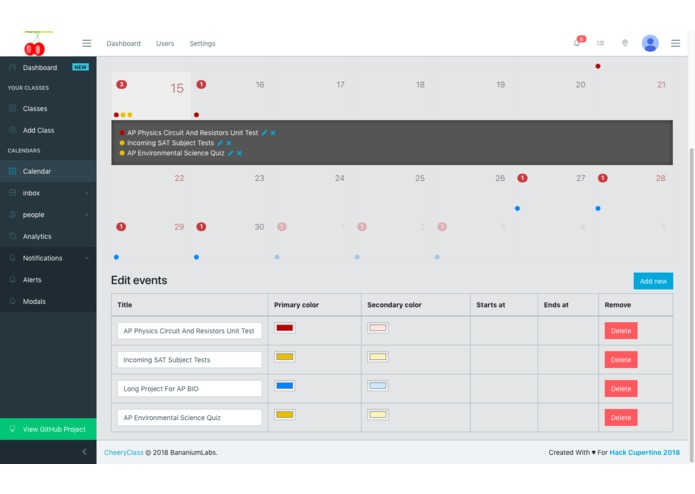Click the location pin icon in header
The height and width of the screenshot is (494, 695).
tap(625, 43)
